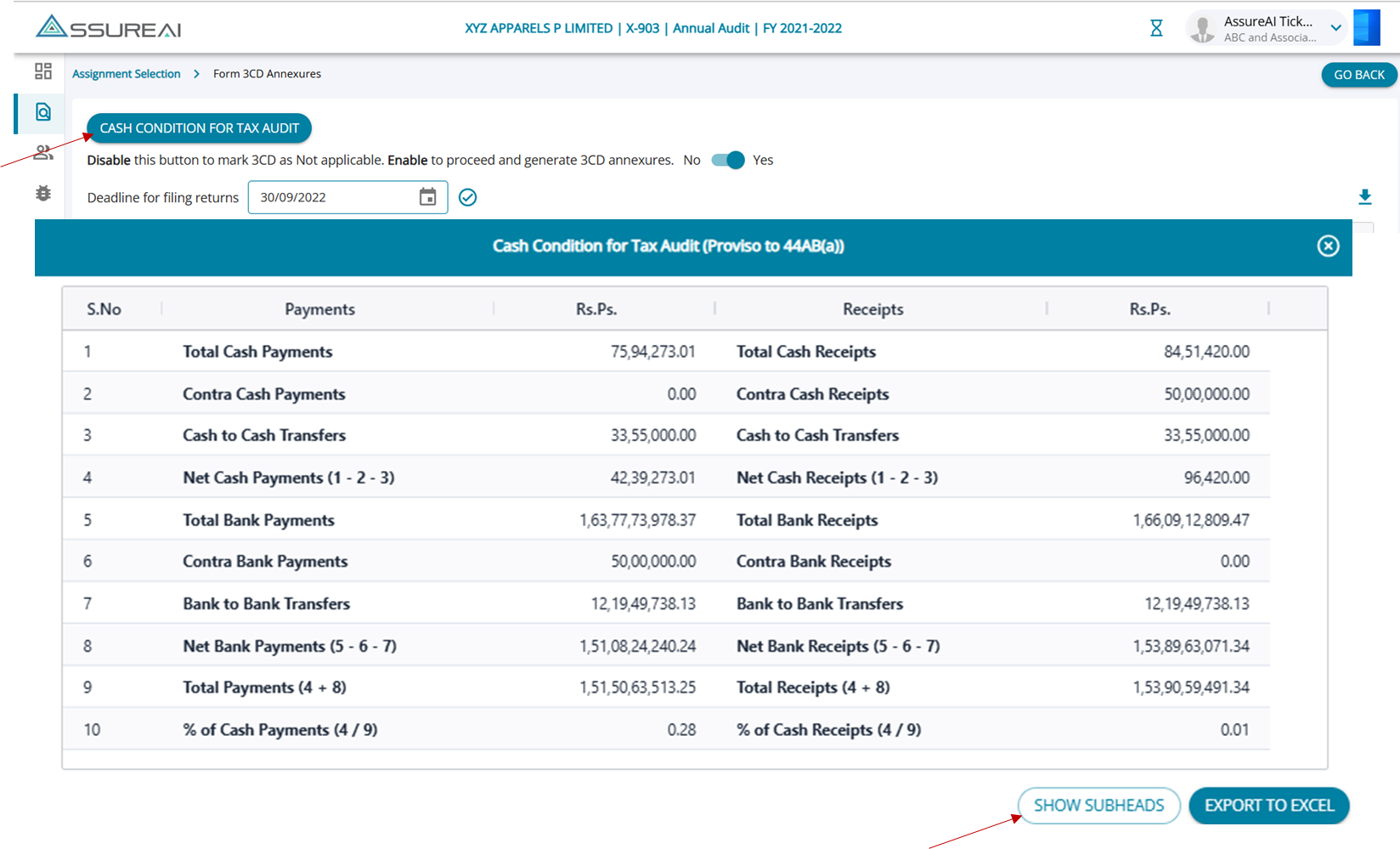1400x849 pixels.
Task: Click the value 1,63,77,73,978.37
Action: pos(637,520)
